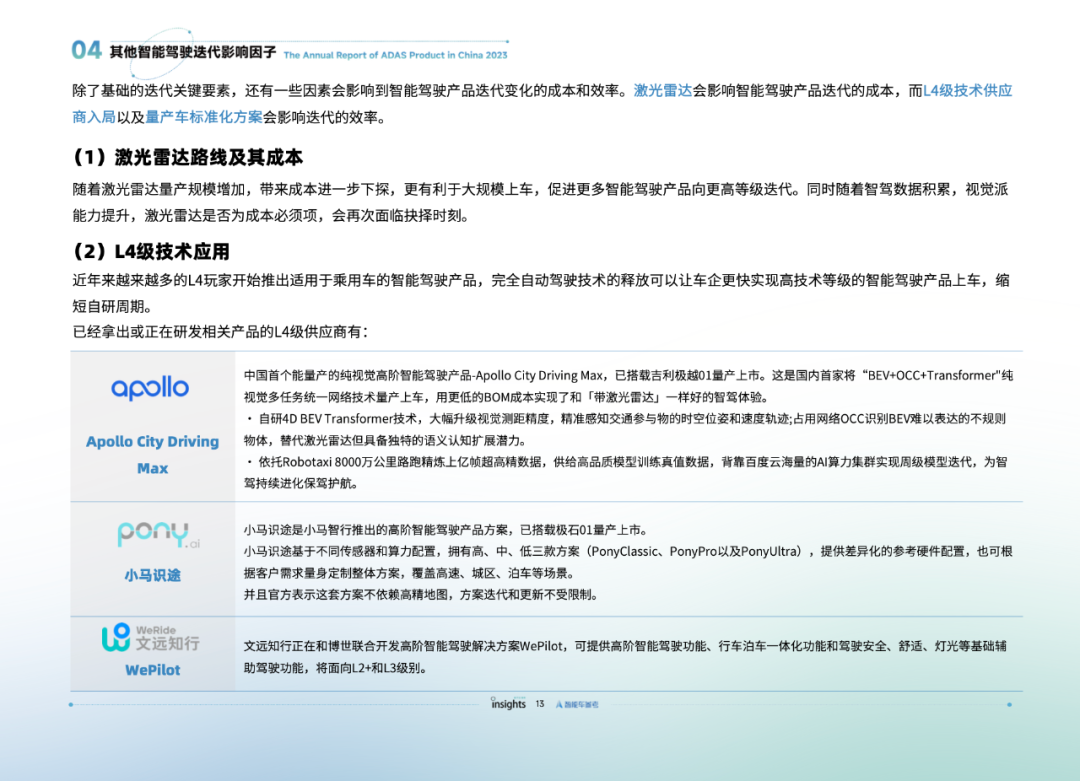Click line 并且官方表示这套方案不依赖高精地图
Image resolution: width=1080 pixels, height=781 pixels.
(420, 594)
